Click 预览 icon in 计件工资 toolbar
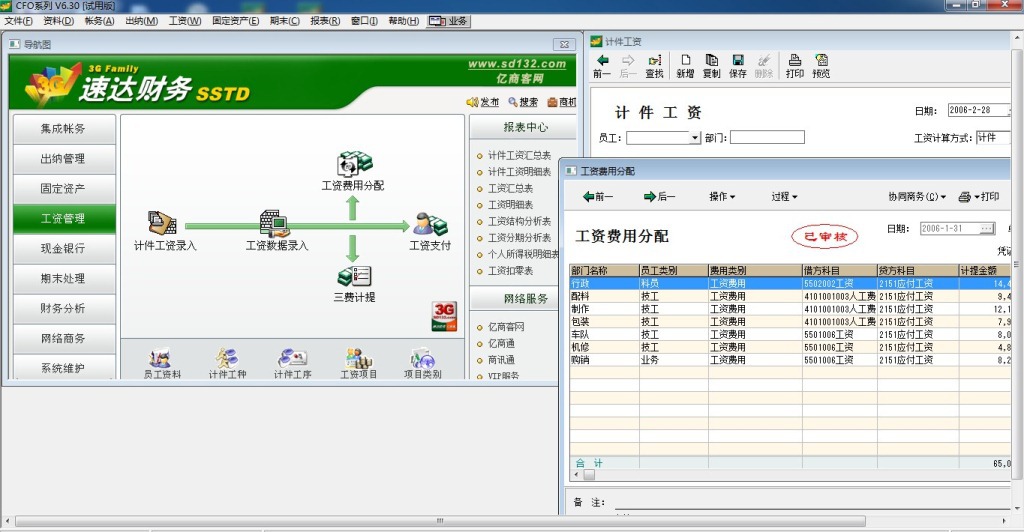 pos(822,66)
